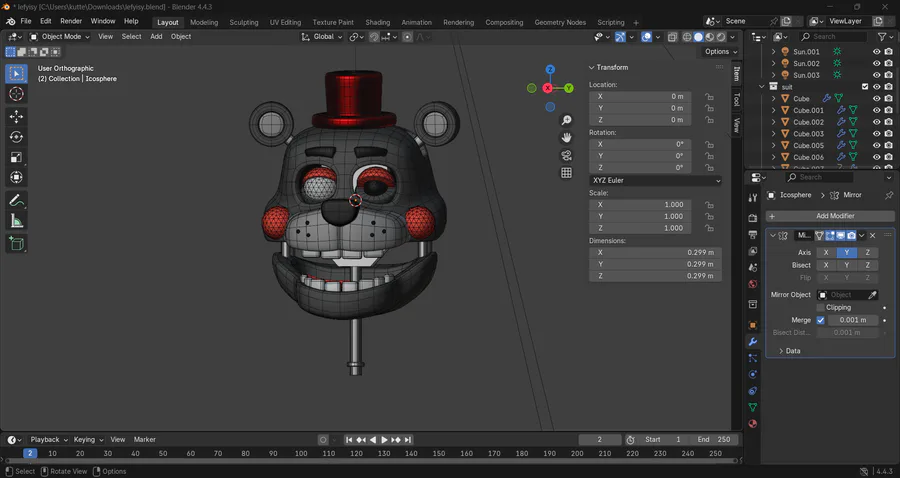Enable the mirror Axis X button

[x=826, y=252]
